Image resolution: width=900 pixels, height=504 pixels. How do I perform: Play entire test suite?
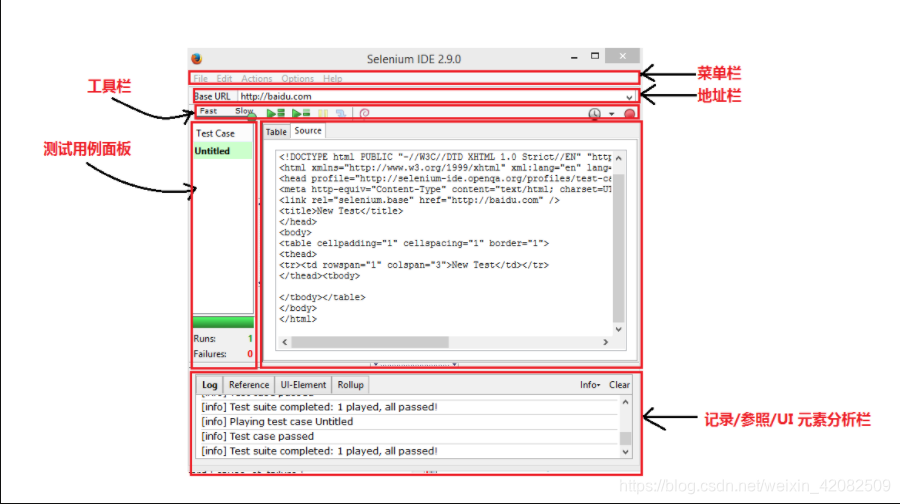[x=276, y=114]
